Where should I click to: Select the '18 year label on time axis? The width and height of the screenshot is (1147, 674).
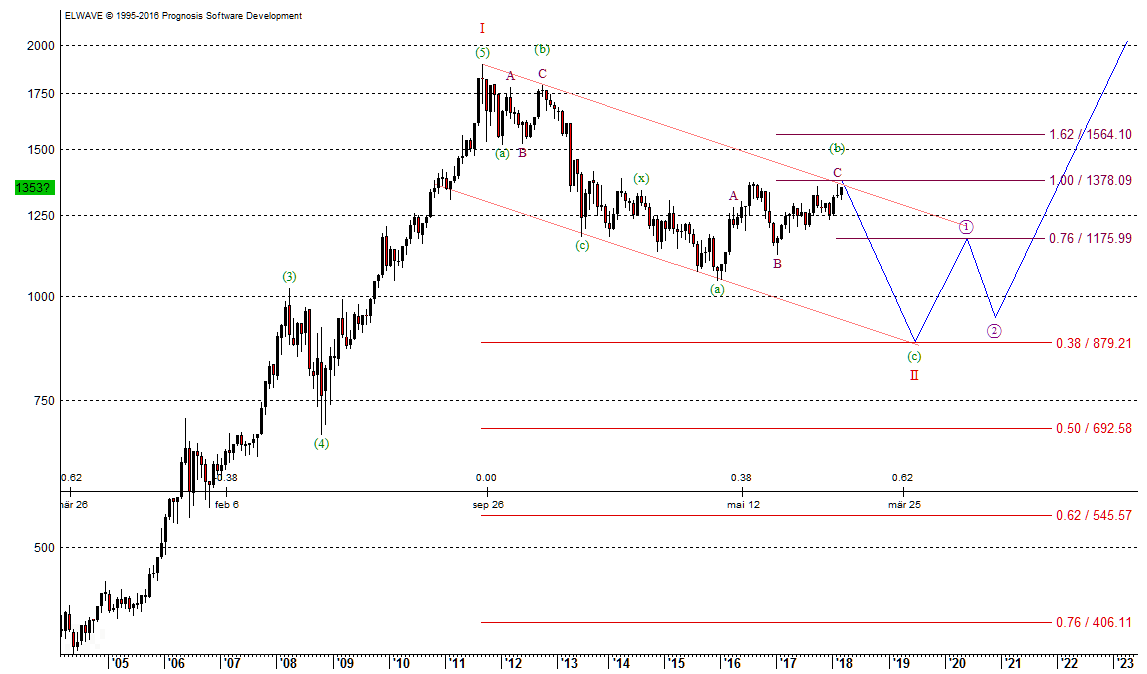coord(843,663)
